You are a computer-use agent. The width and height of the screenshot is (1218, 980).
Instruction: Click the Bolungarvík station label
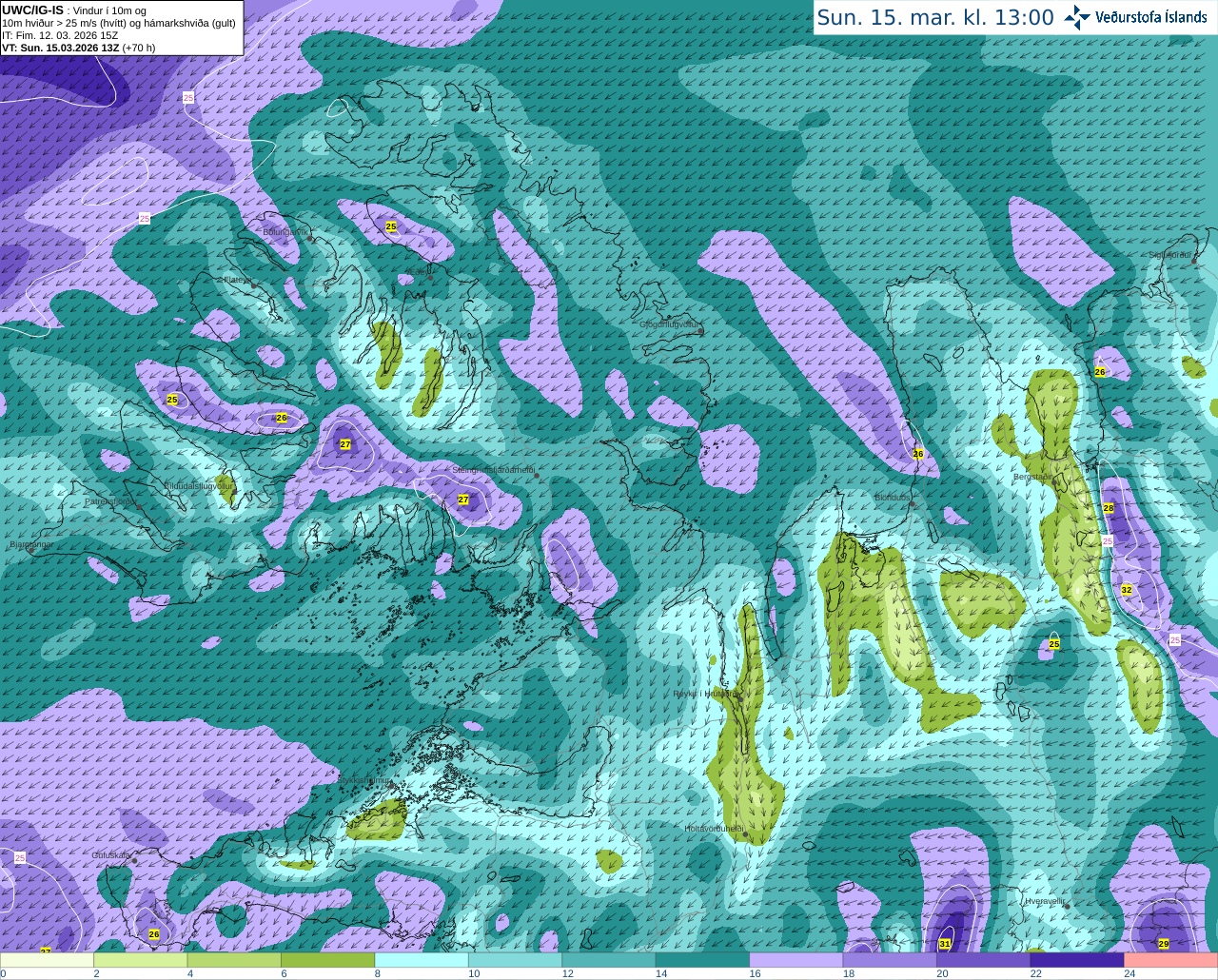click(x=285, y=231)
